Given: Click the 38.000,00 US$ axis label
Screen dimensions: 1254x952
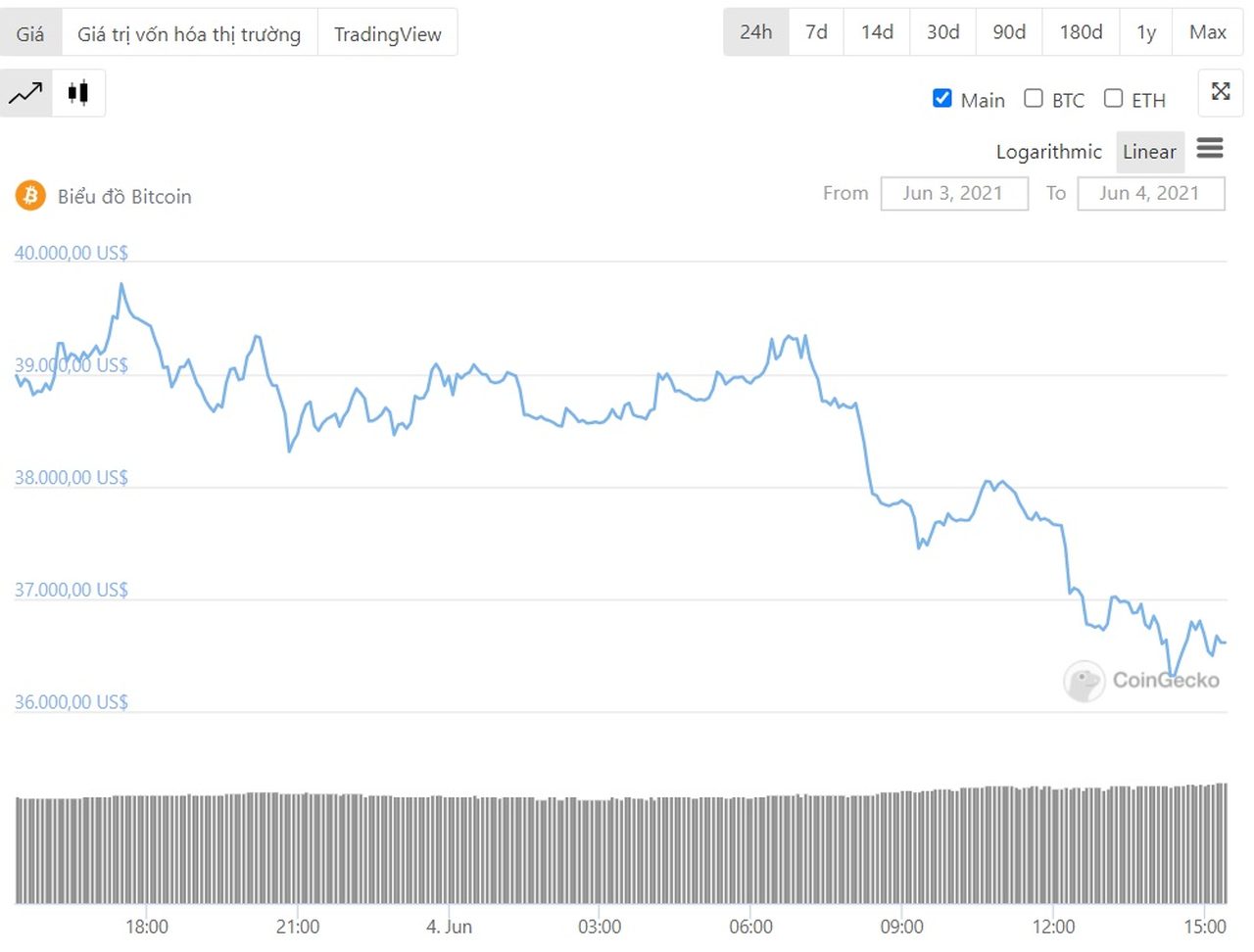Looking at the screenshot, I should (71, 477).
